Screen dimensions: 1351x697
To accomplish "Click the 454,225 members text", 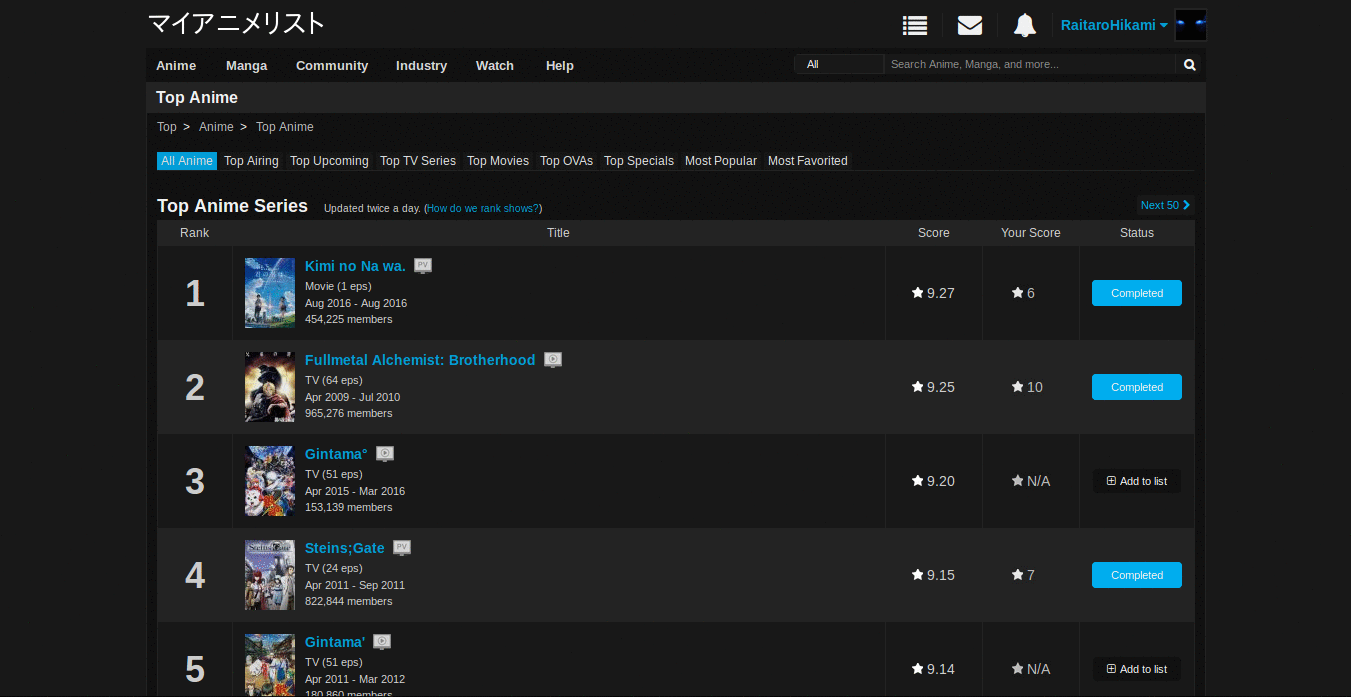I will coord(349,319).
